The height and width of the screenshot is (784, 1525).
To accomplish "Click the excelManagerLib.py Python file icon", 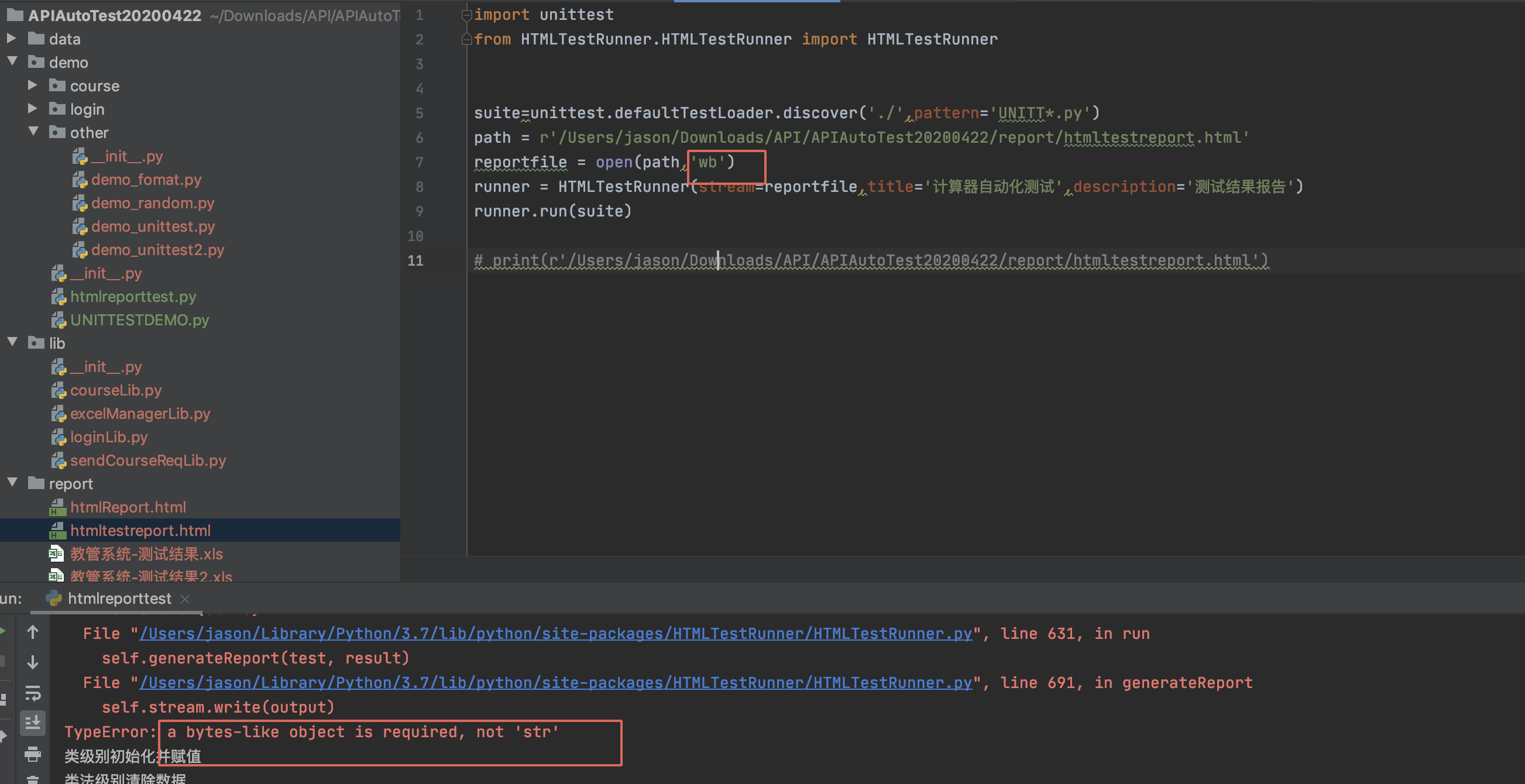I will coord(58,414).
